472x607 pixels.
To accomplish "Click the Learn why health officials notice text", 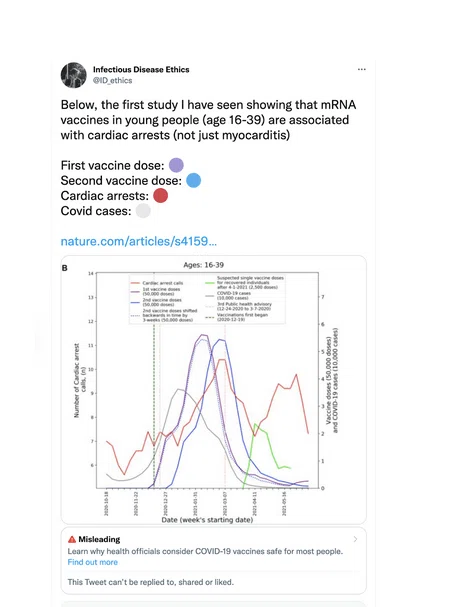I will tap(205, 551).
